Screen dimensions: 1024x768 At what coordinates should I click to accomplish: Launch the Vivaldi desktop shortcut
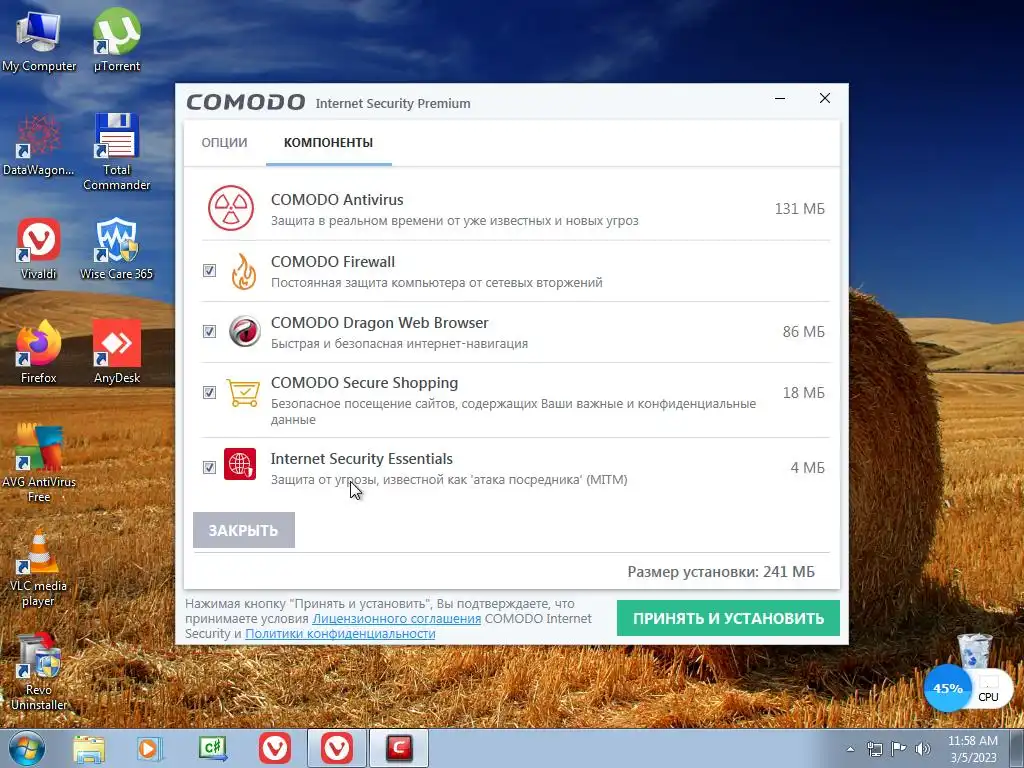point(39,248)
